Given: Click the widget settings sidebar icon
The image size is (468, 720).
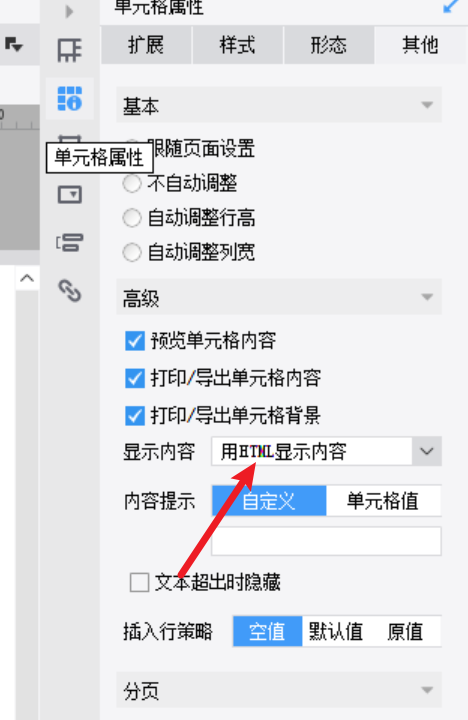Looking at the screenshot, I should 69,195.
